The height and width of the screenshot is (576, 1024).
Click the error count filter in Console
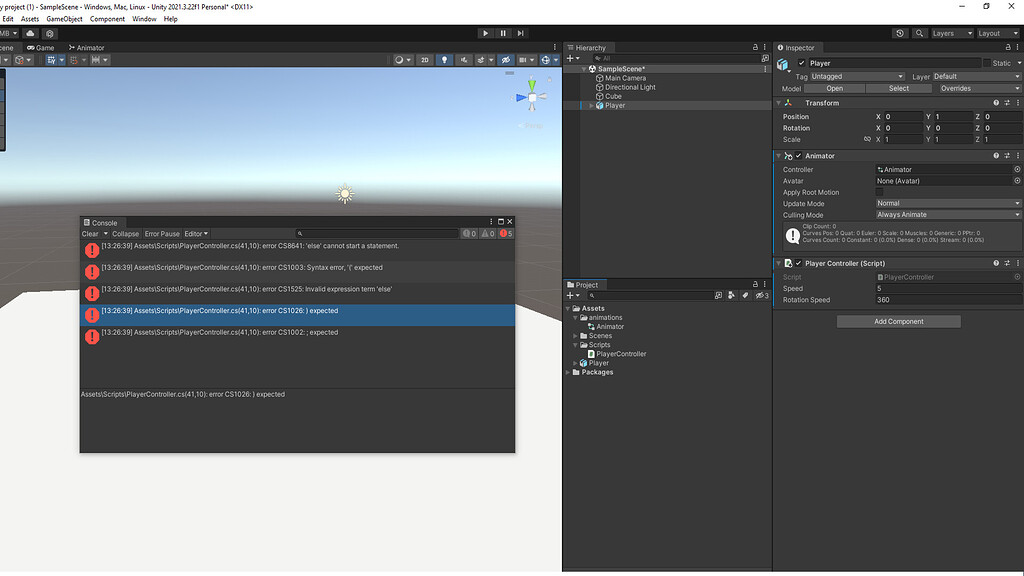pos(506,234)
